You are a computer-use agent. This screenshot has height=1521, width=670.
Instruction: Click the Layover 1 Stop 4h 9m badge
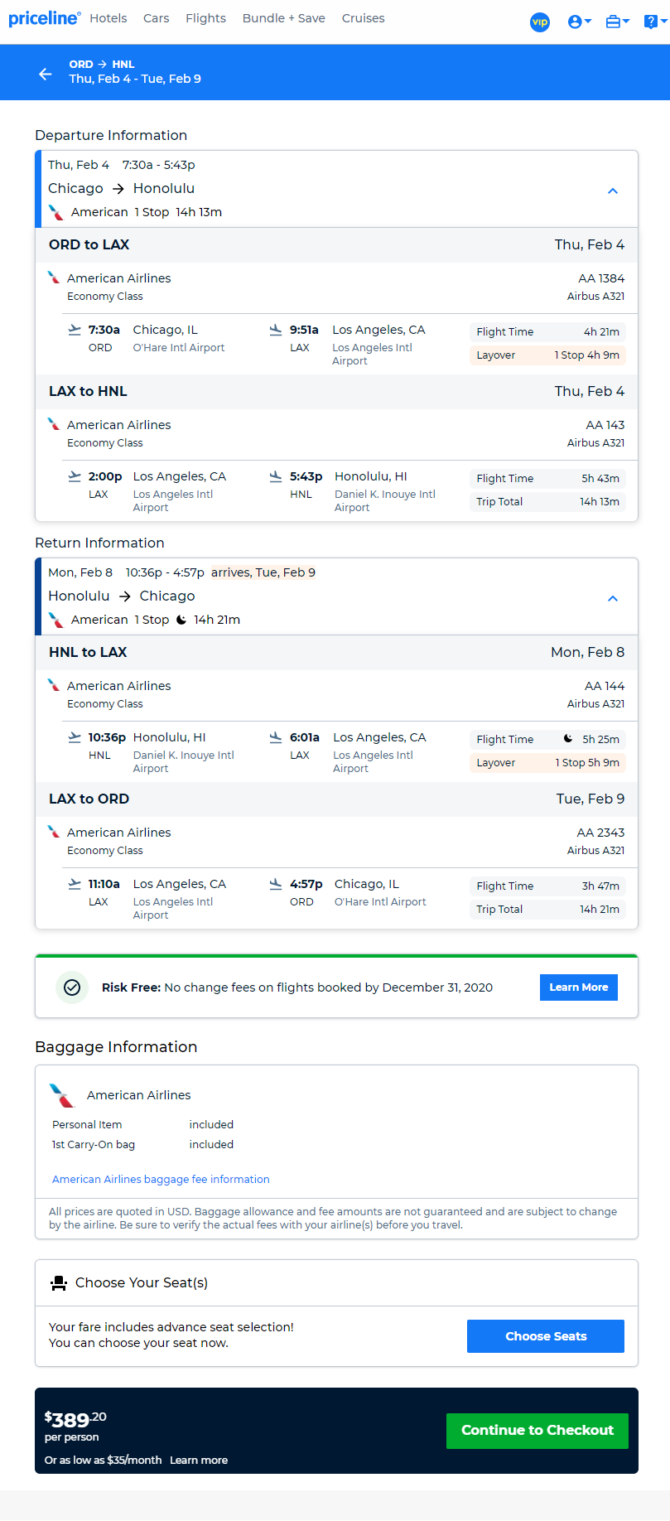547,355
